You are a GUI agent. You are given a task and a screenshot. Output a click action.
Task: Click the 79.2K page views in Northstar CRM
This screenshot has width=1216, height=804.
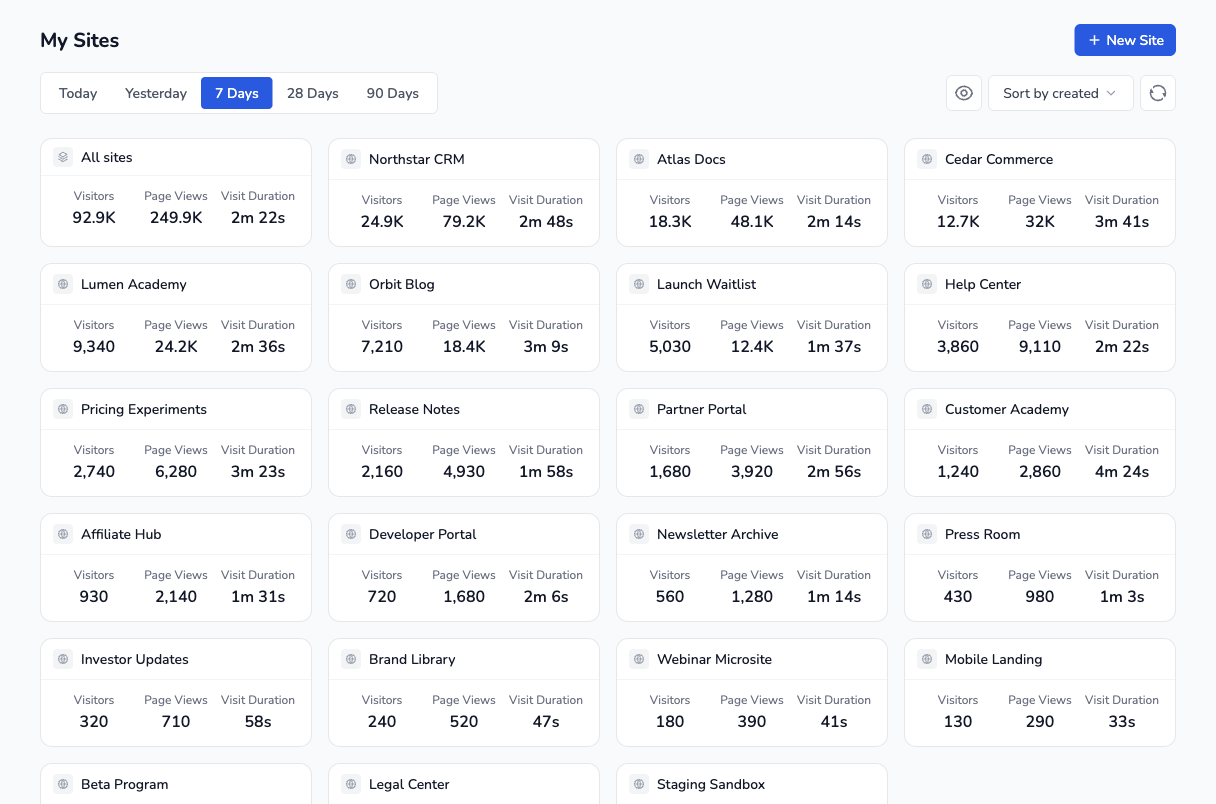[x=464, y=221]
